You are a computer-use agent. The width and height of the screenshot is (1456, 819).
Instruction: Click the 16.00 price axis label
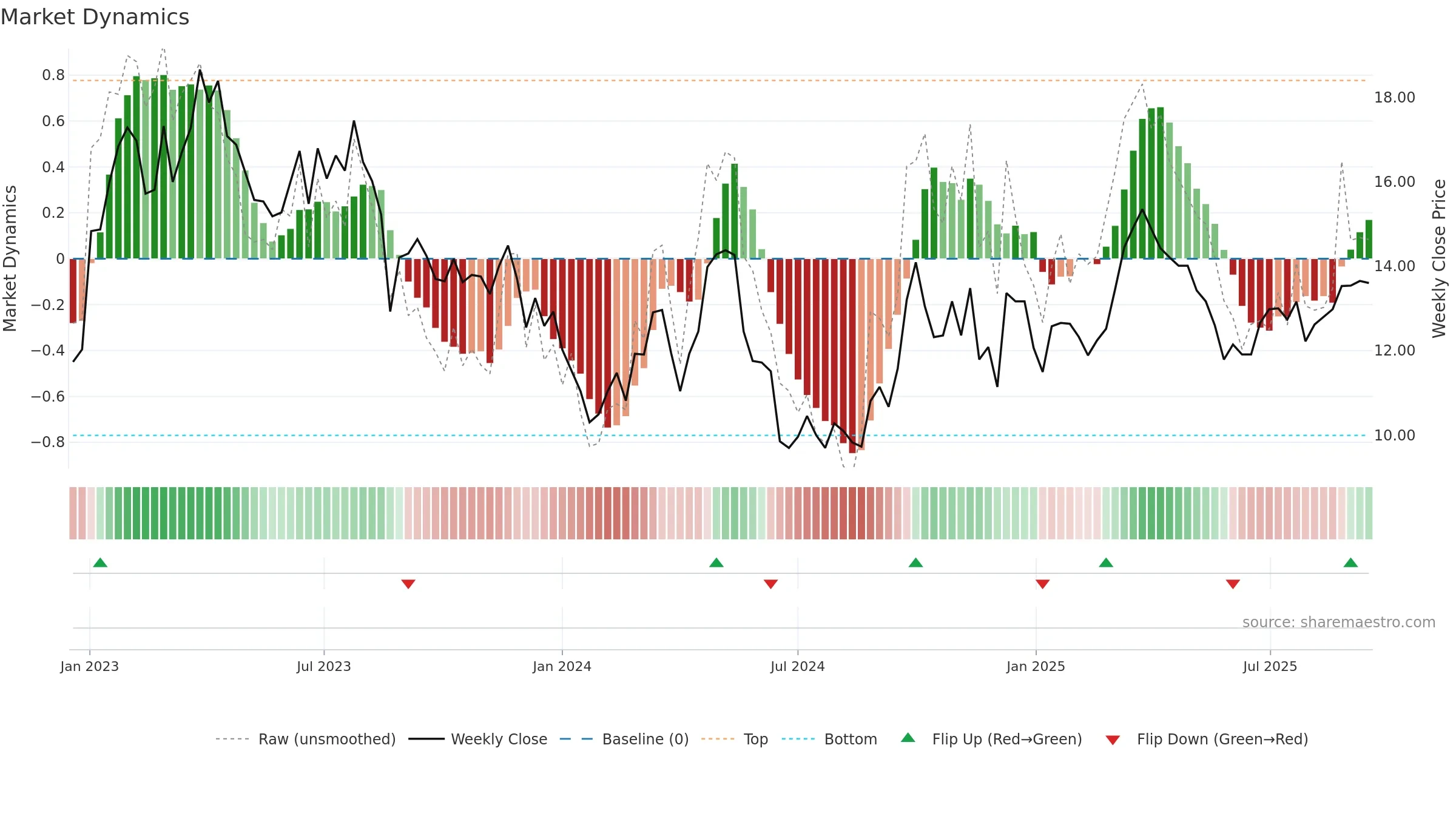point(1395,182)
